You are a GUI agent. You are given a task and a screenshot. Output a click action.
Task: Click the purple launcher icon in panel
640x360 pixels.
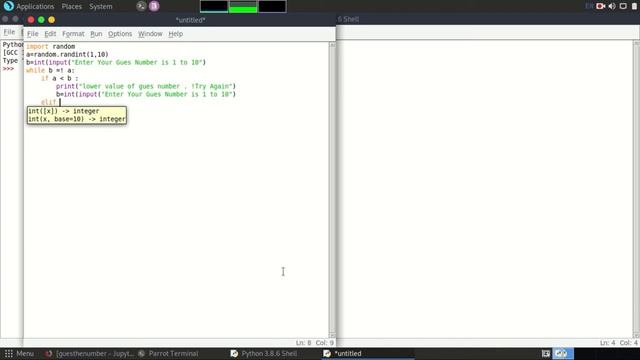tap(154, 6)
